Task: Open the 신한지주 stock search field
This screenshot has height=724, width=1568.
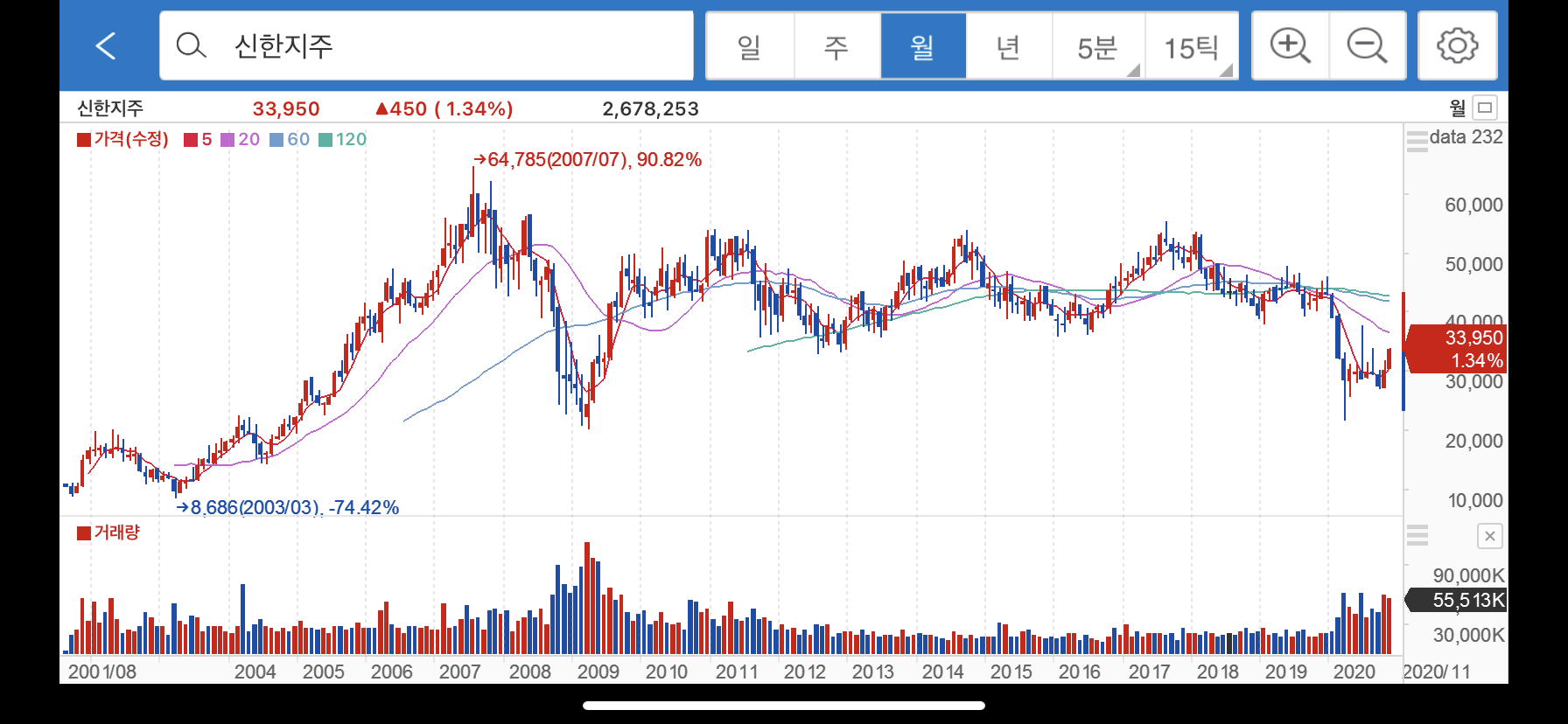Action: coord(426,45)
